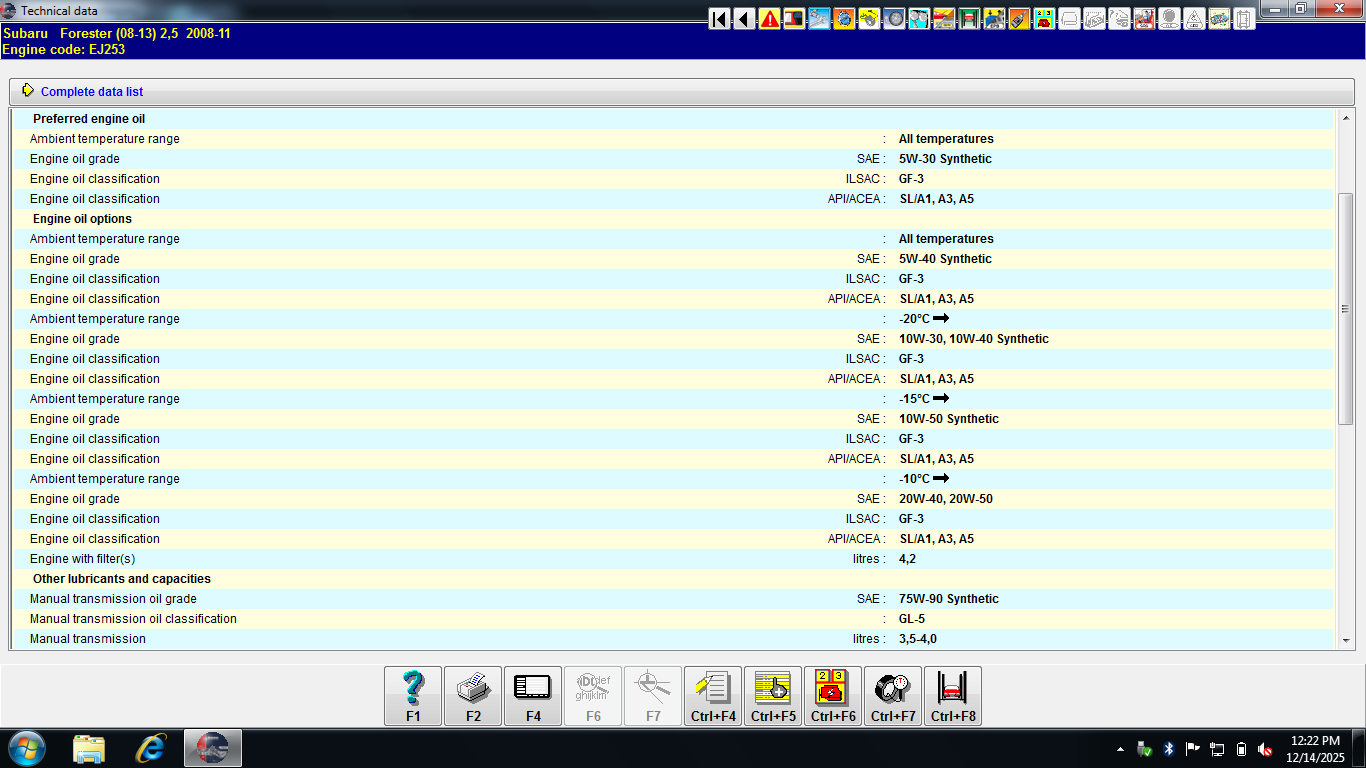Open the Windows Start menu orb

27,748
